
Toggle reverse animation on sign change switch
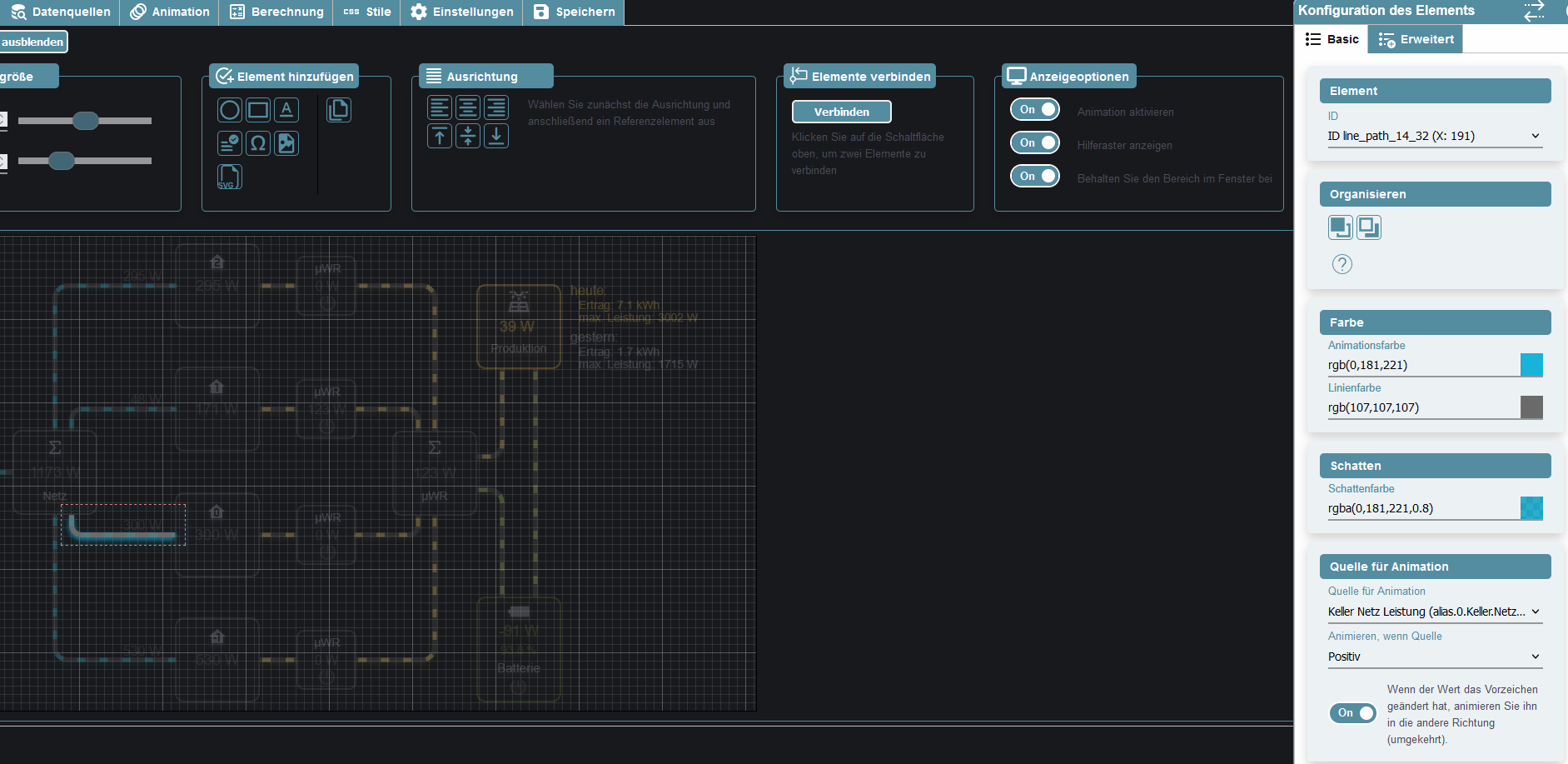point(1352,713)
